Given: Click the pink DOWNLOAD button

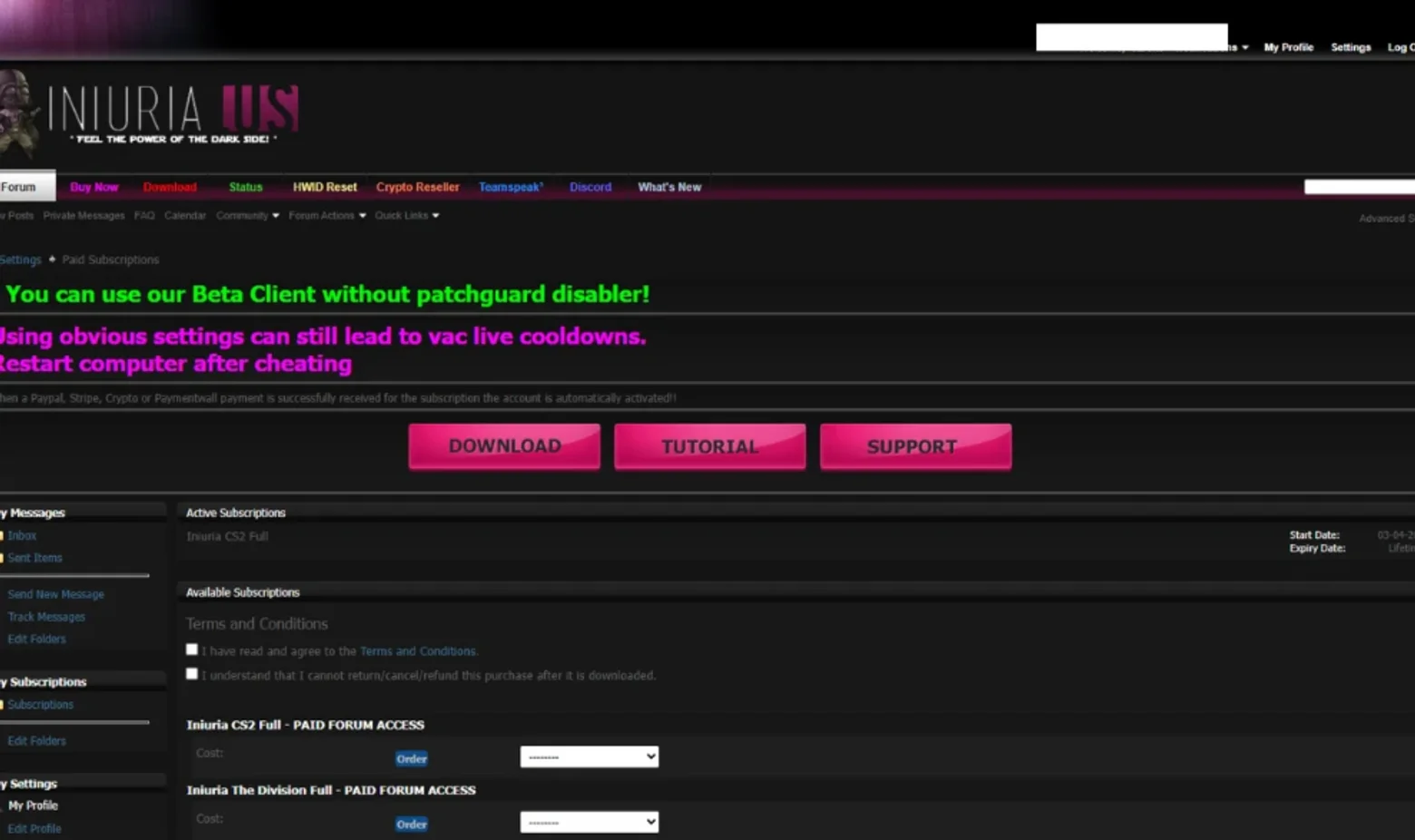Looking at the screenshot, I should [504, 446].
